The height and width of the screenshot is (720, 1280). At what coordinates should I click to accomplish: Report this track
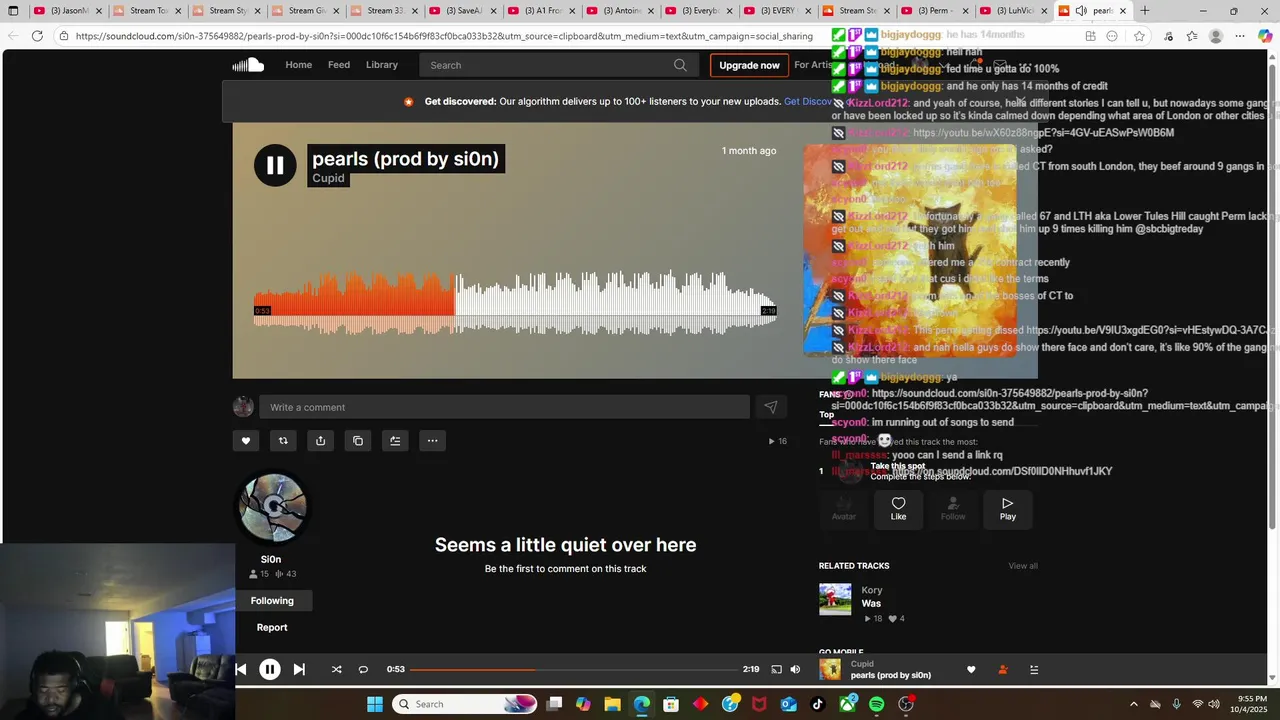tap(272, 628)
